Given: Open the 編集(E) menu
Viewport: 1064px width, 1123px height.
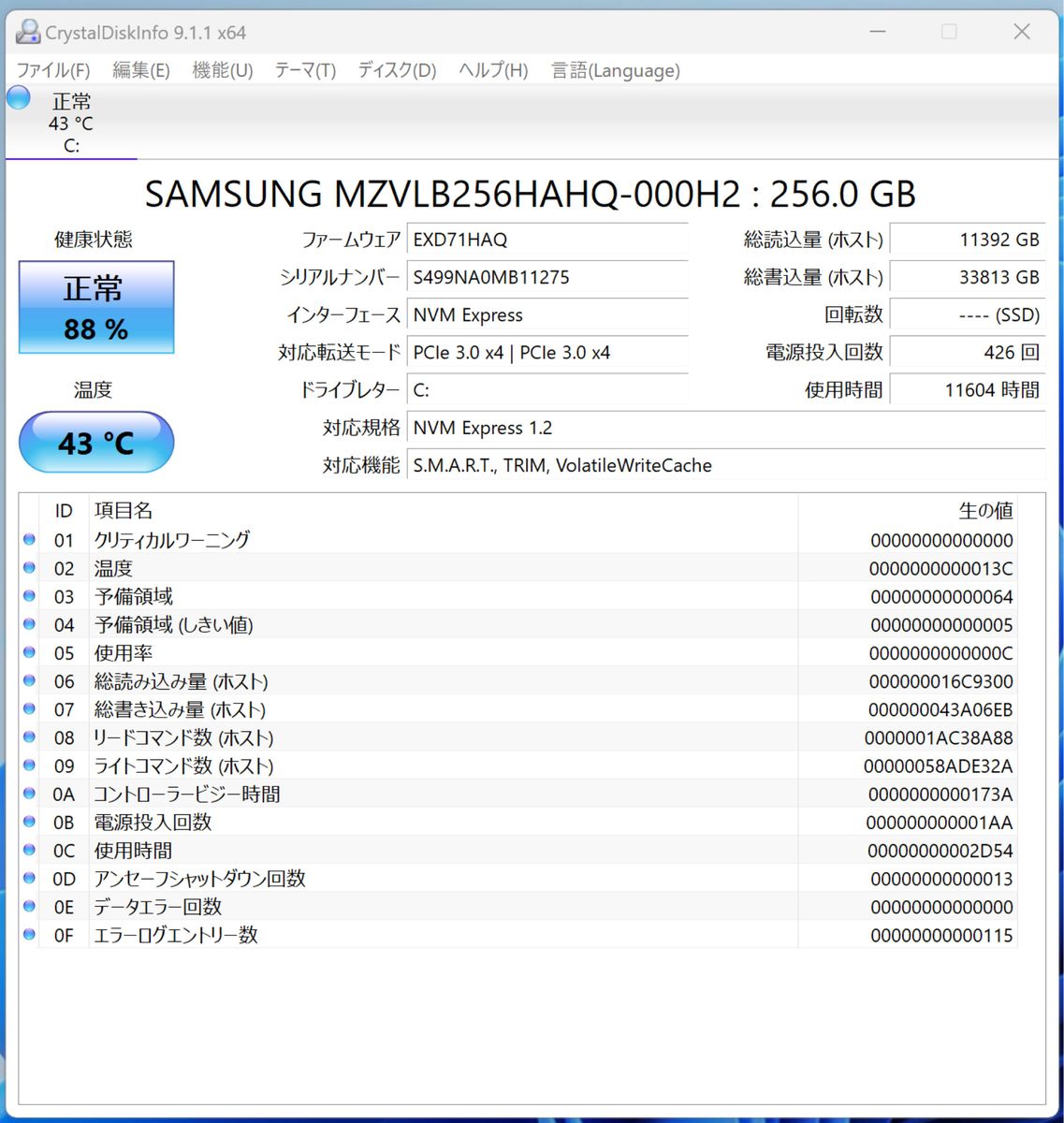Looking at the screenshot, I should coord(141,70).
